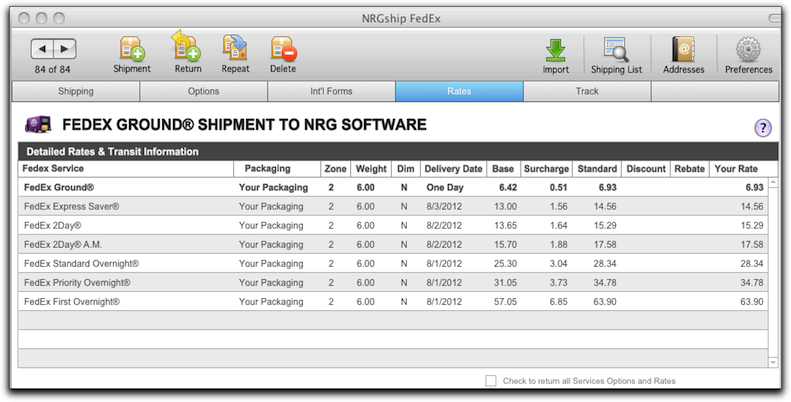The height and width of the screenshot is (402, 791).
Task: Go to previous shipment record arrow
Action: [x=42, y=48]
